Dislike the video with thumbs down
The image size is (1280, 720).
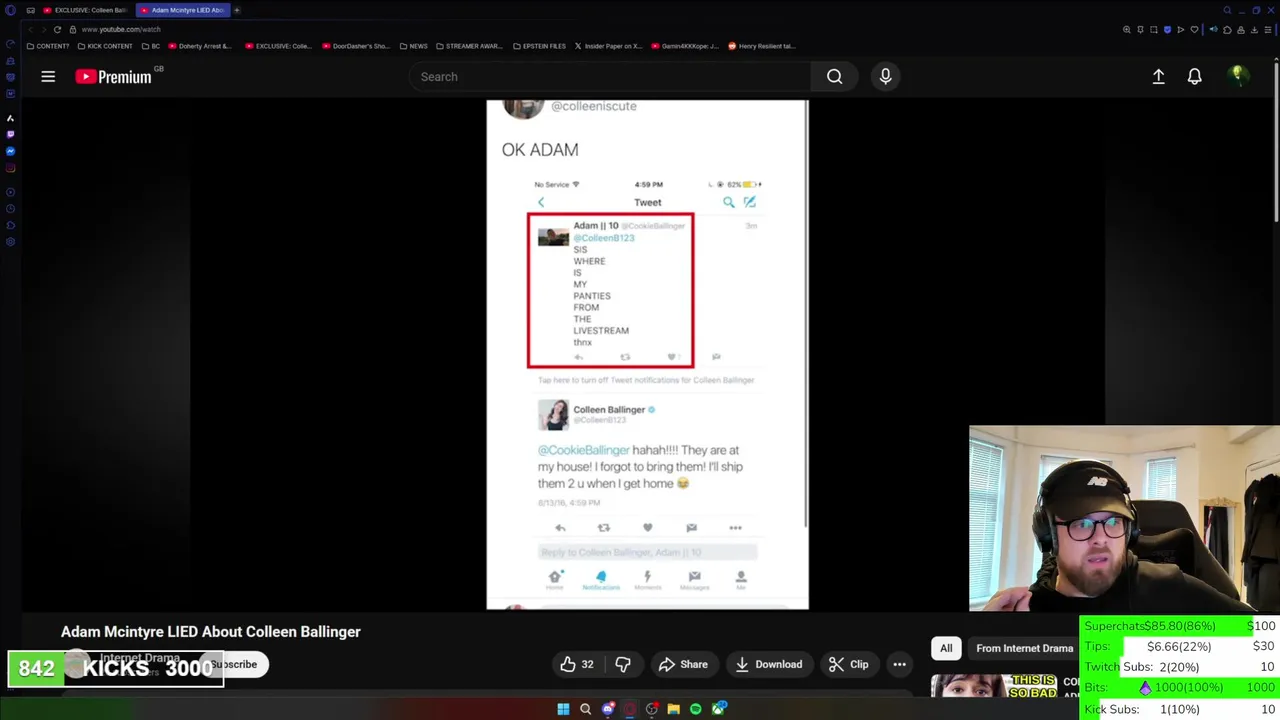622,664
